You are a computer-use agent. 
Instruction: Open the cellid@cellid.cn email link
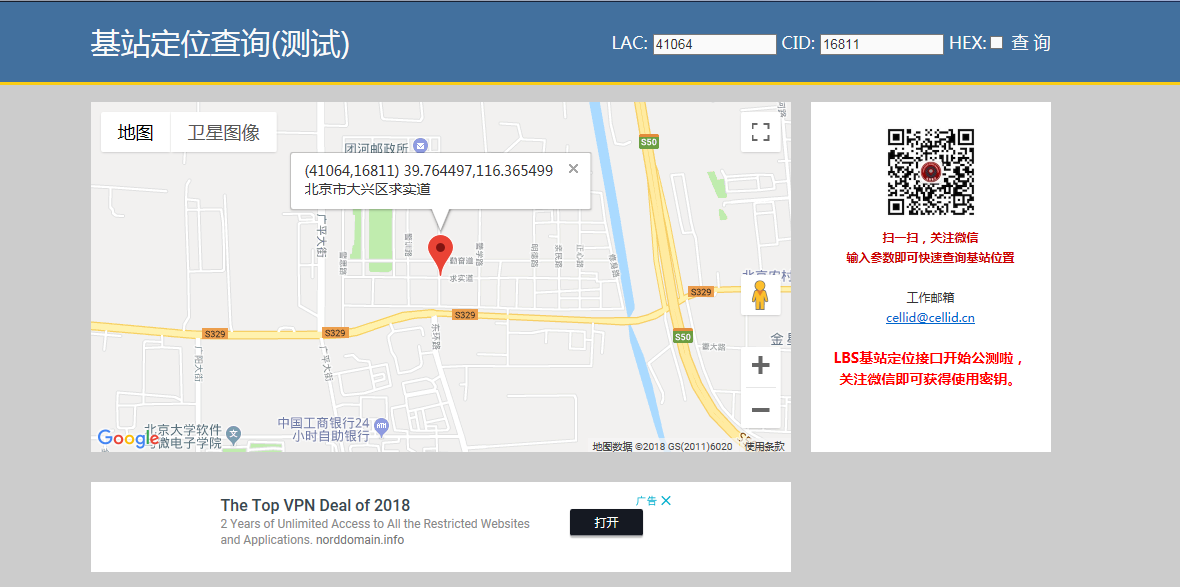click(x=930, y=318)
